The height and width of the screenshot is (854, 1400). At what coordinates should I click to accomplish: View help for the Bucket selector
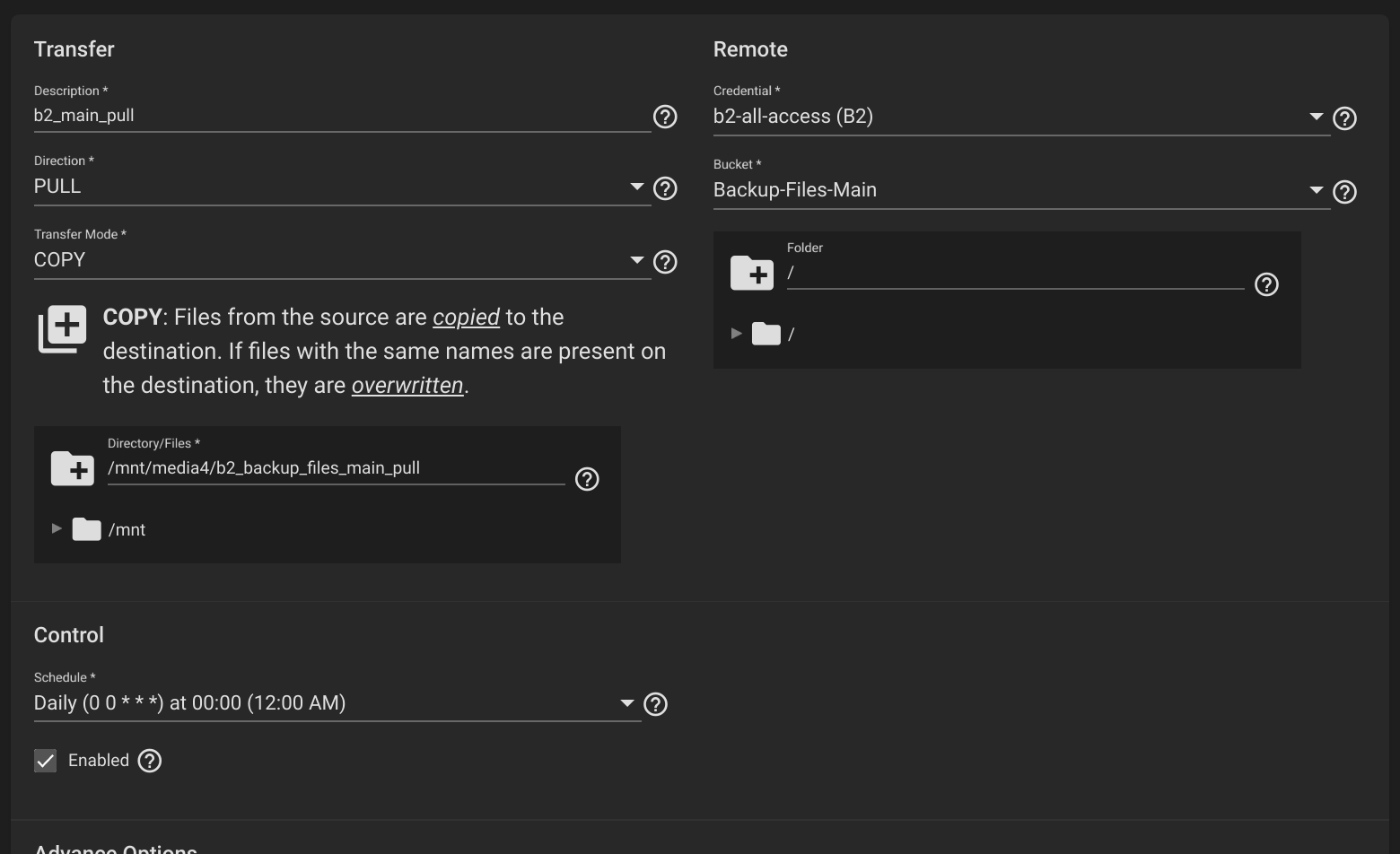tap(1344, 192)
